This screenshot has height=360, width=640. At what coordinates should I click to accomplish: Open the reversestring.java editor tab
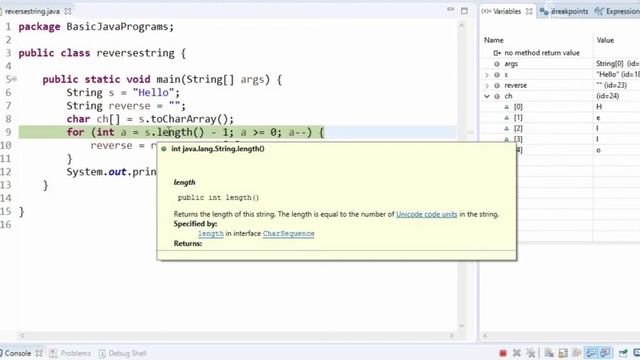[32, 11]
